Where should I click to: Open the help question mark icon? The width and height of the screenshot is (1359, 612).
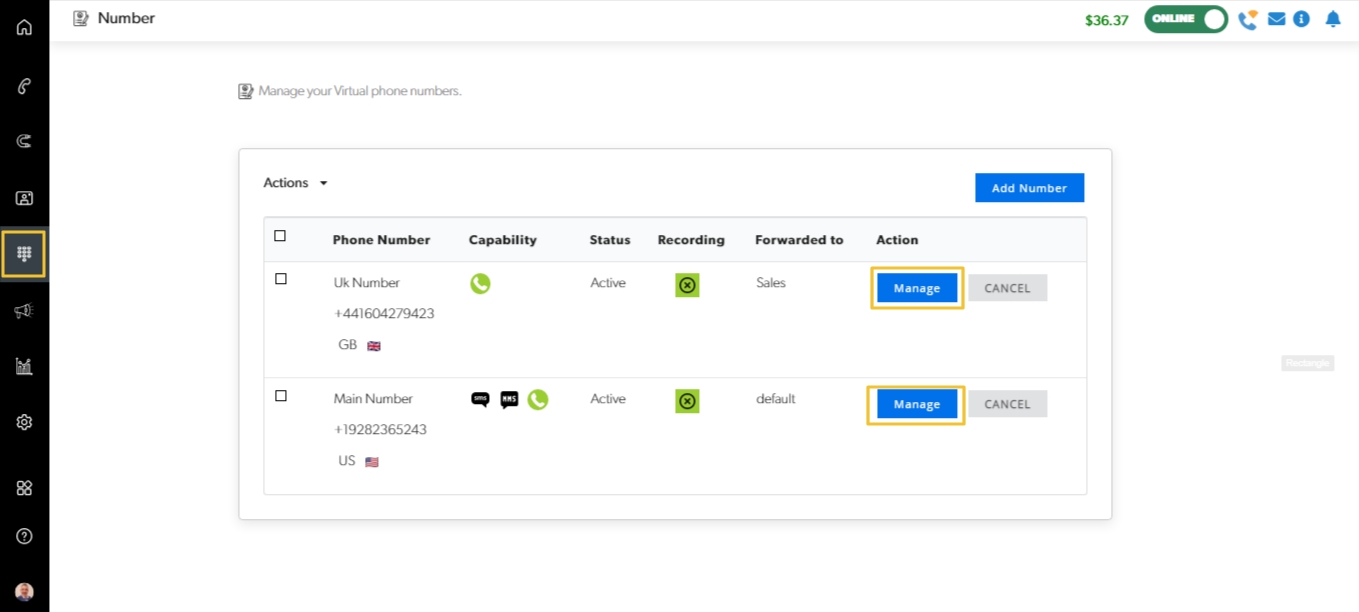(24, 536)
